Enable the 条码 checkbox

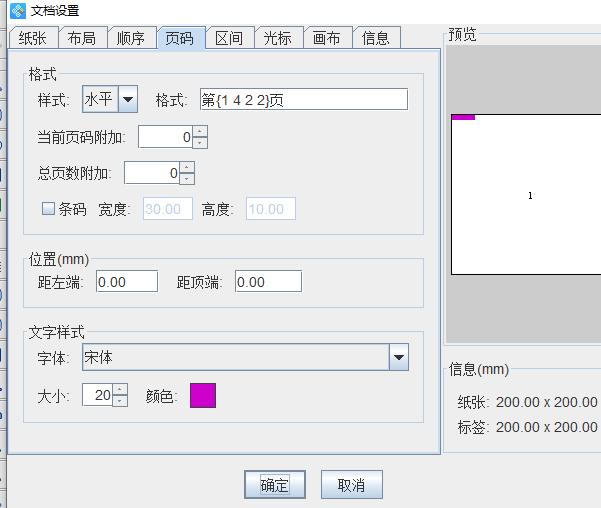pos(48,209)
